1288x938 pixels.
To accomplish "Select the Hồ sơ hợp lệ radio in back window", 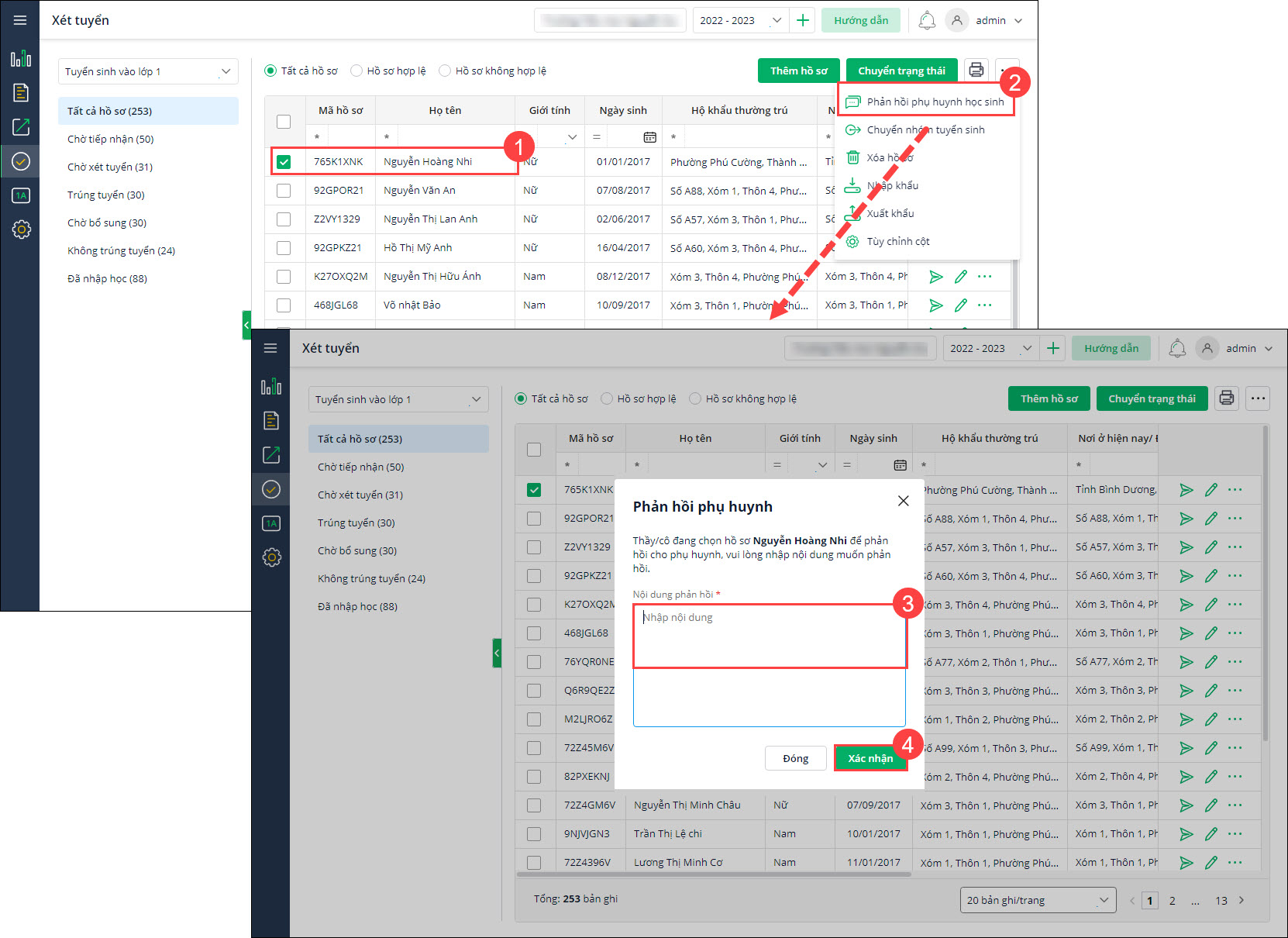I will click(356, 71).
